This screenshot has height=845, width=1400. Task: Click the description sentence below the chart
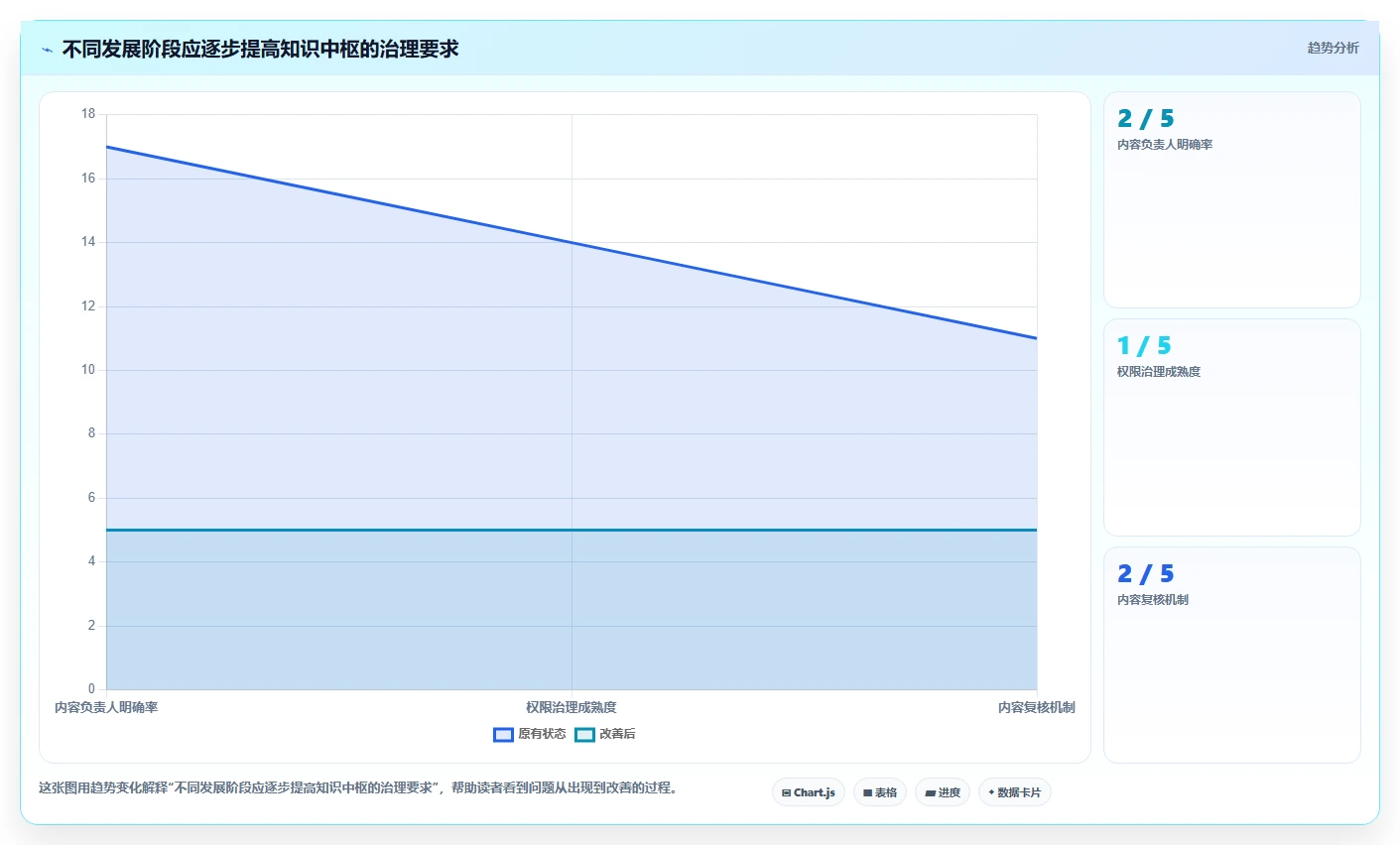pos(358,788)
